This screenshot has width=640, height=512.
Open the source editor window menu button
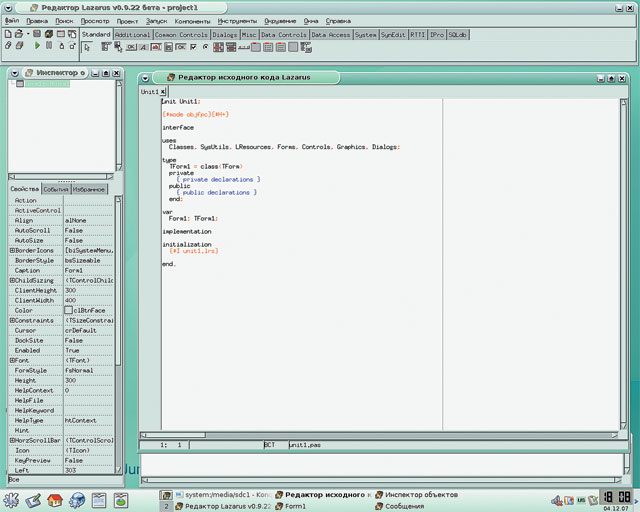145,78
